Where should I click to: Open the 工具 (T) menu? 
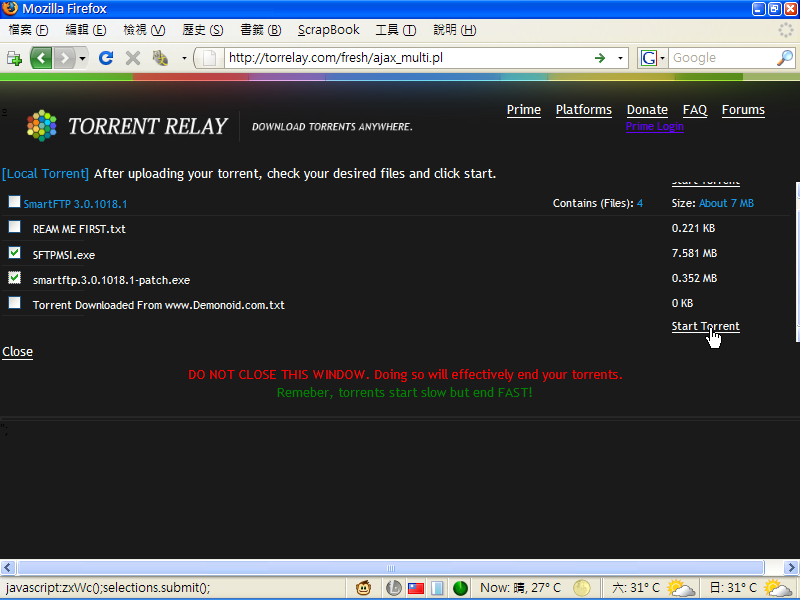[x=396, y=30]
